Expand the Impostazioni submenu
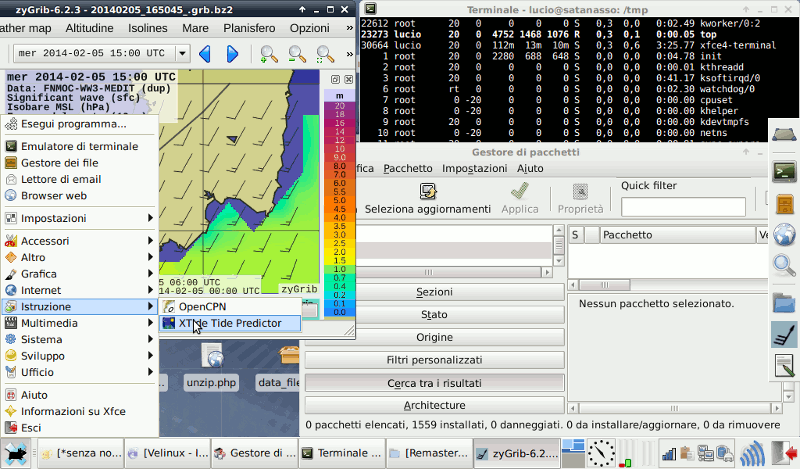Screen dimensions: 800x469 (79, 218)
